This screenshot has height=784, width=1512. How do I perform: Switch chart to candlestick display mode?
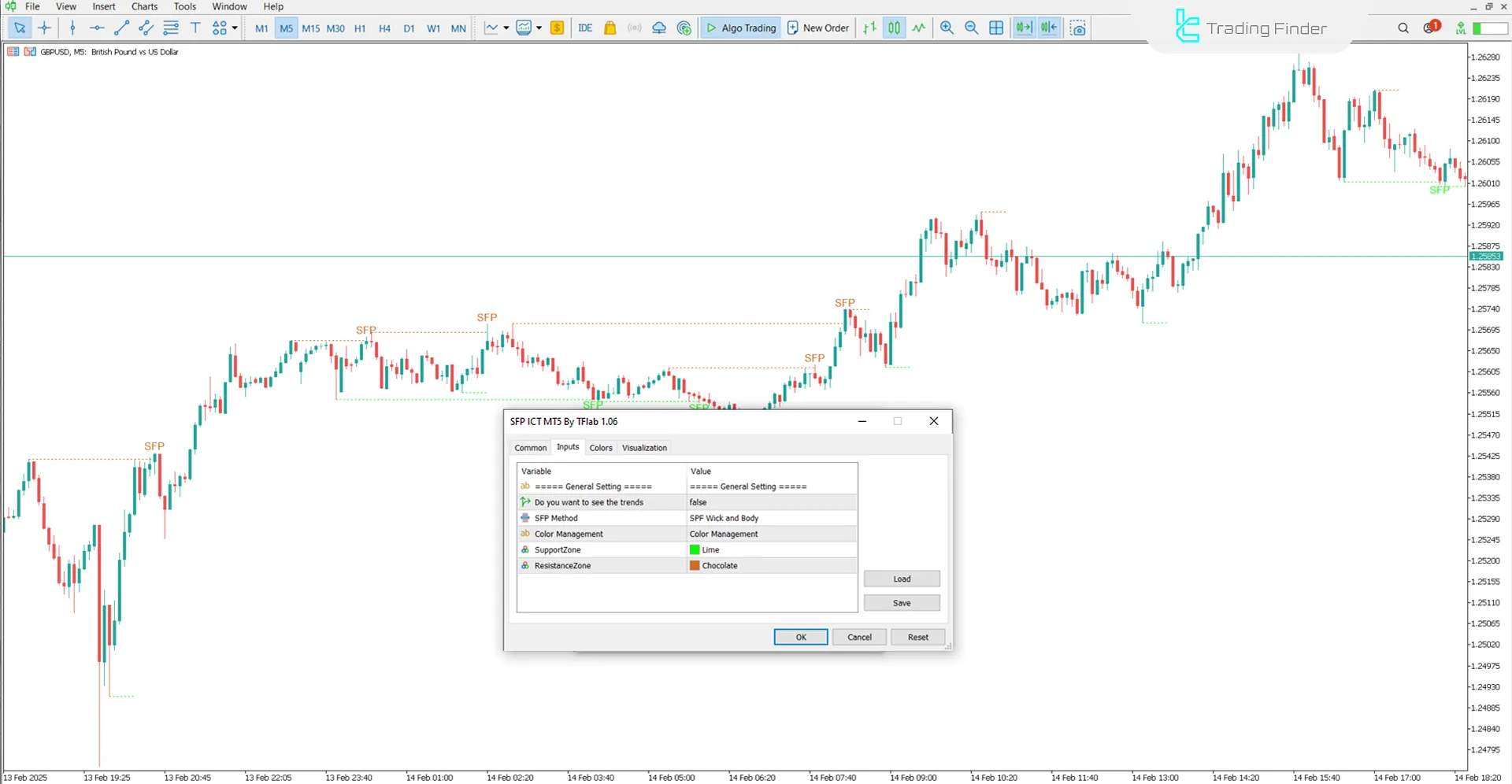(x=894, y=28)
